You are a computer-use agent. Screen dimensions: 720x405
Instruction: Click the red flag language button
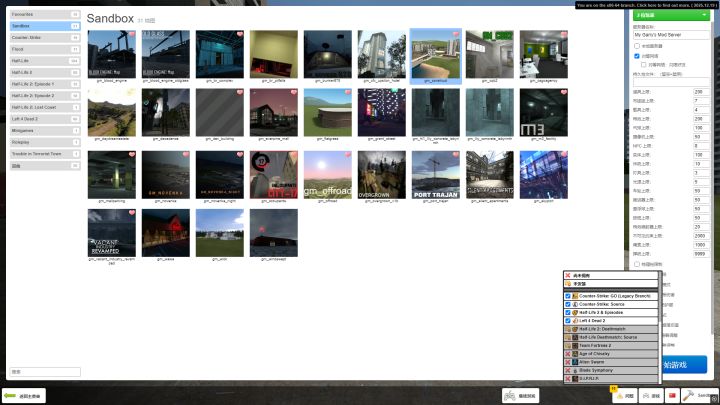672,395
